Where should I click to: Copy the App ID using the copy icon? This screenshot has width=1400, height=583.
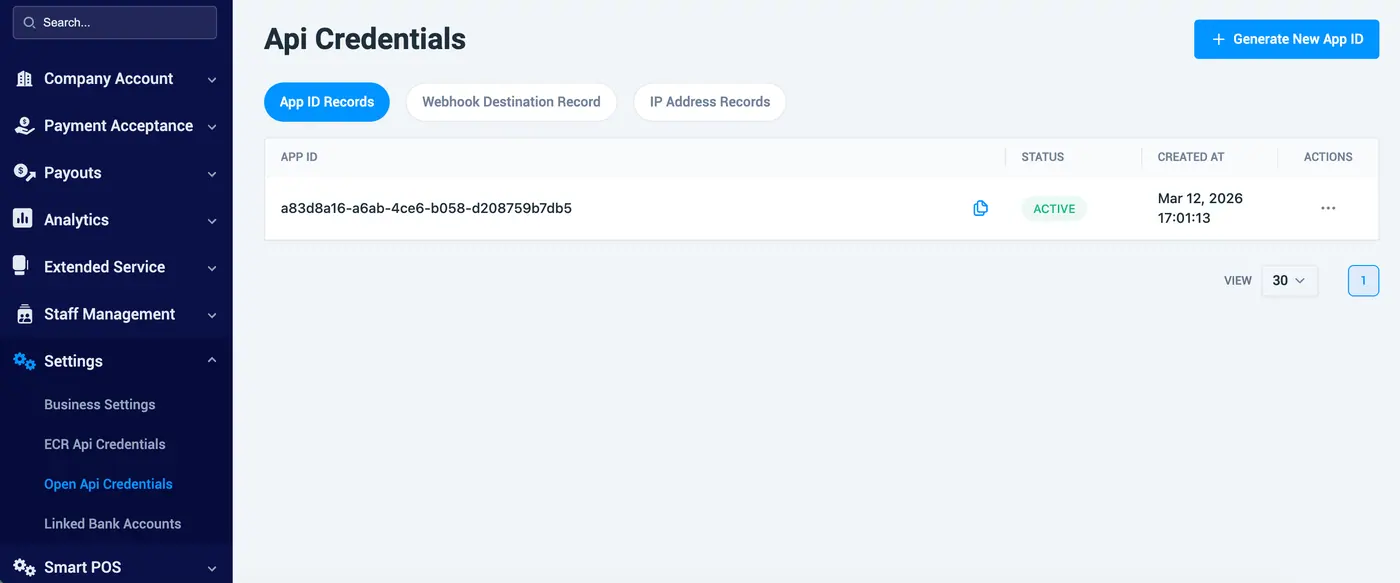pyautogui.click(x=980, y=208)
